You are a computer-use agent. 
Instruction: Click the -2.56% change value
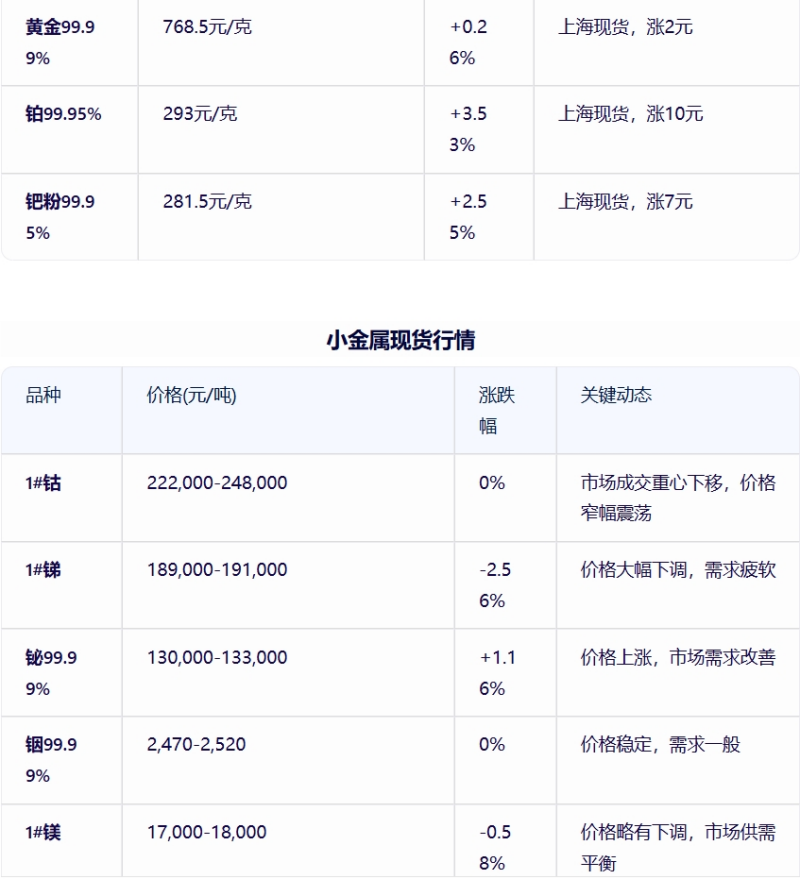tap(495, 585)
